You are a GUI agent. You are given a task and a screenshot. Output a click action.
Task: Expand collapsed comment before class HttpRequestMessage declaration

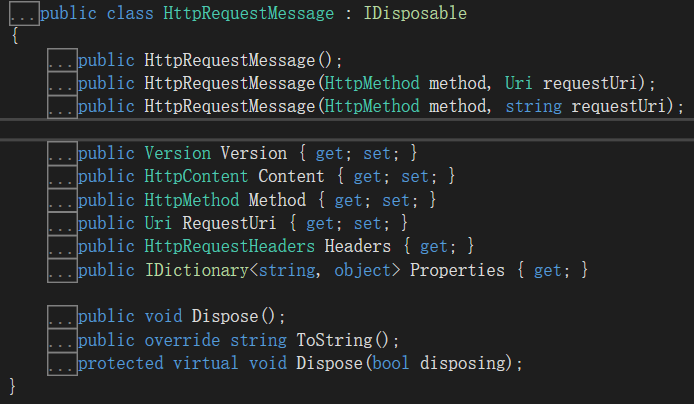pyautogui.click(x=24, y=14)
